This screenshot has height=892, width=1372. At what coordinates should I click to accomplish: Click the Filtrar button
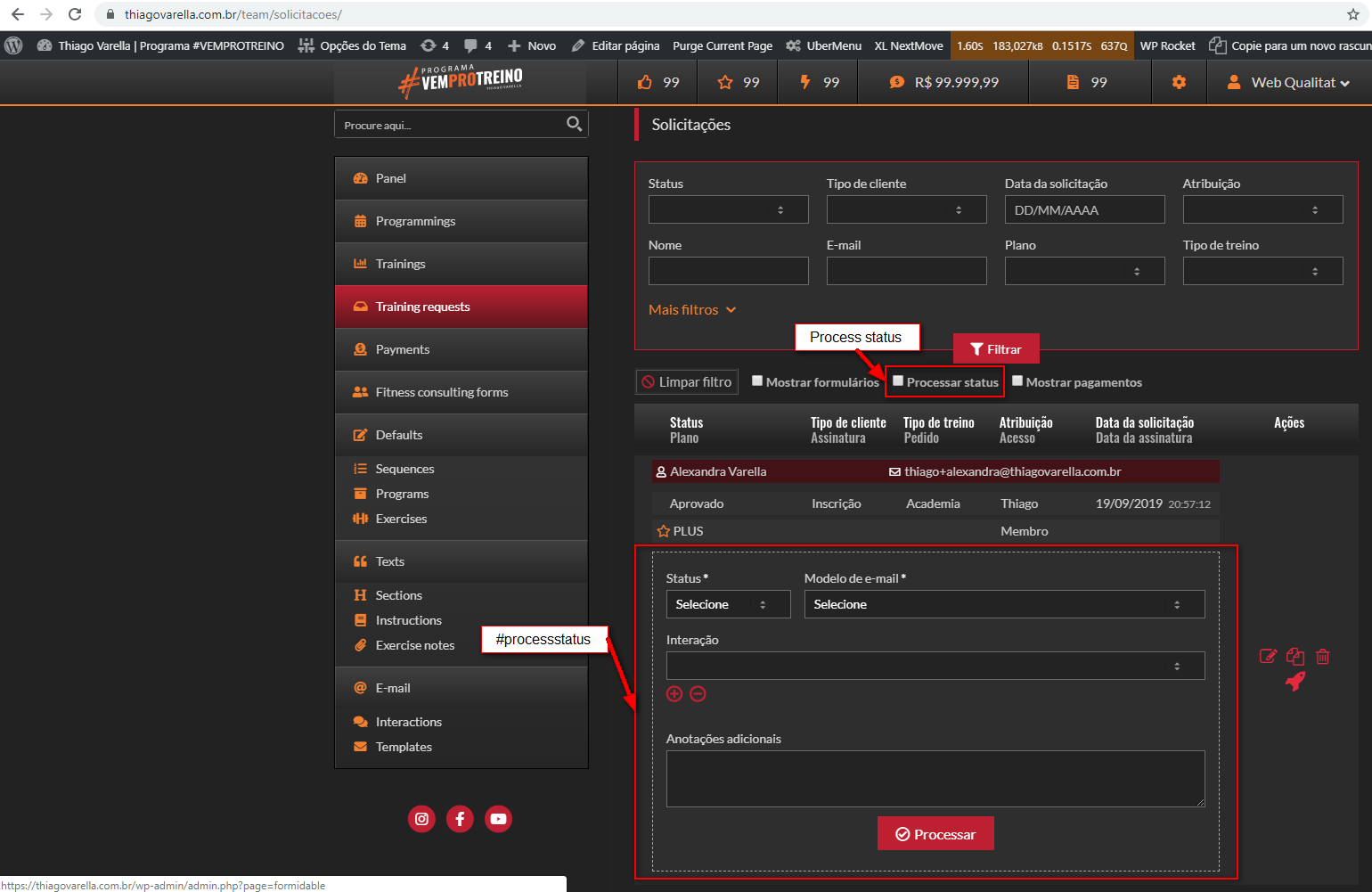coord(996,349)
